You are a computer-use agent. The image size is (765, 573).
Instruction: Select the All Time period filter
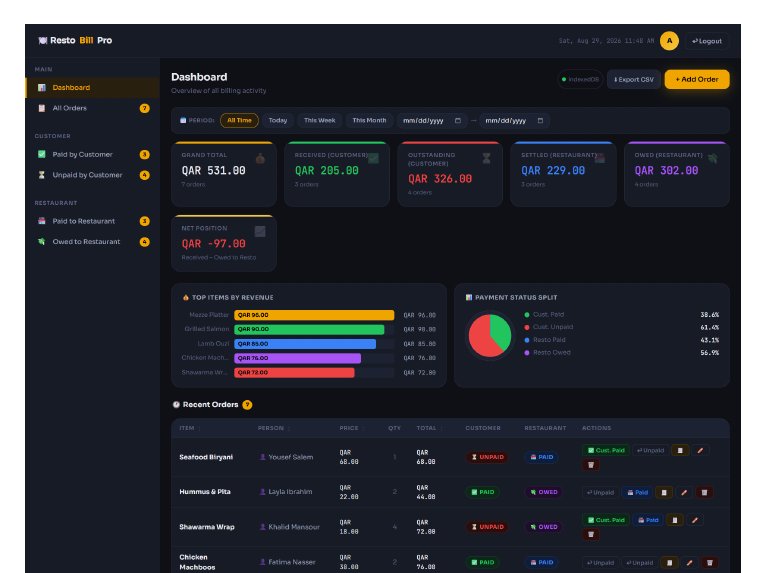[239, 120]
